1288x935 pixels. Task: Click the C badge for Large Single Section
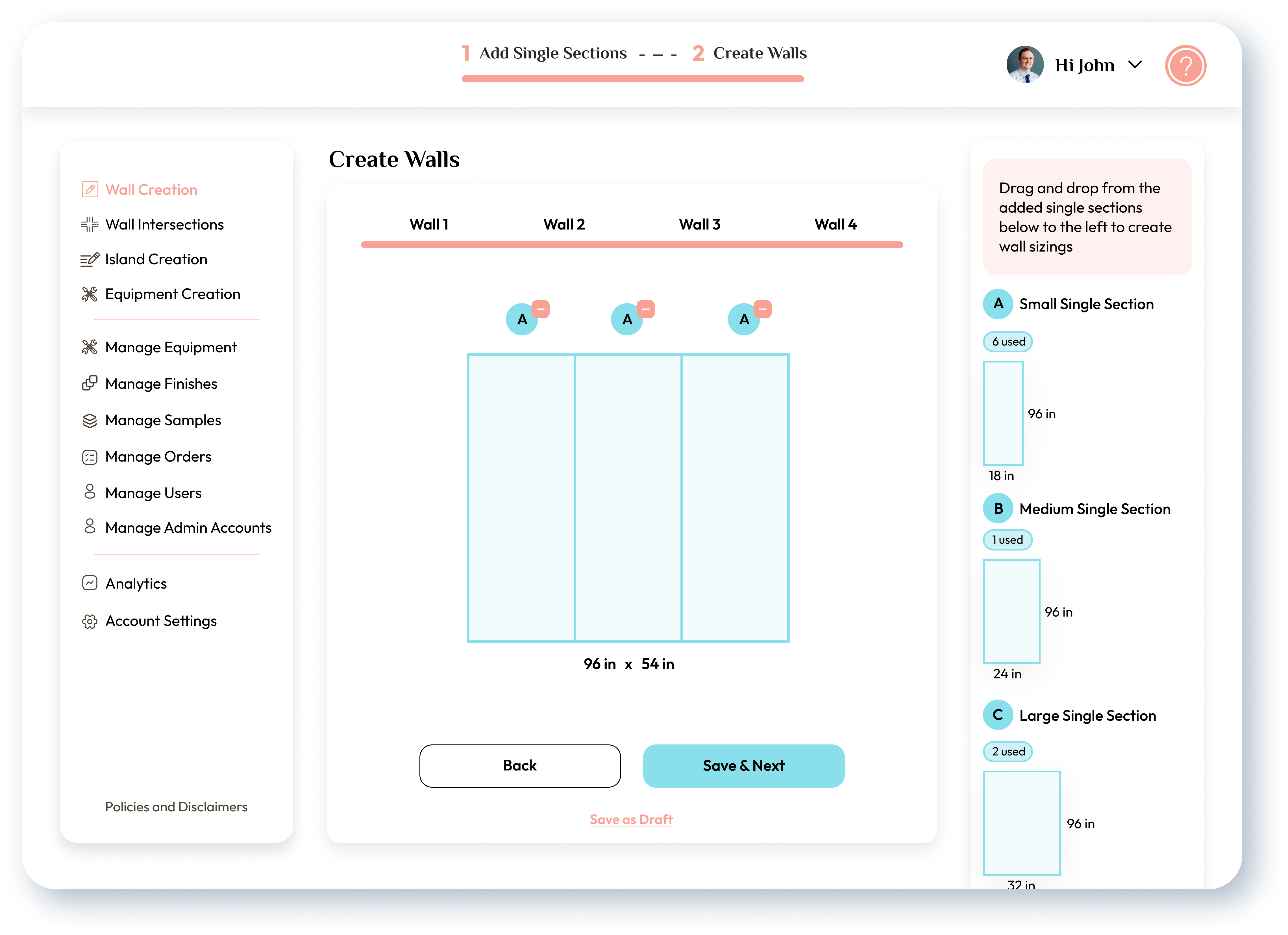point(998,715)
